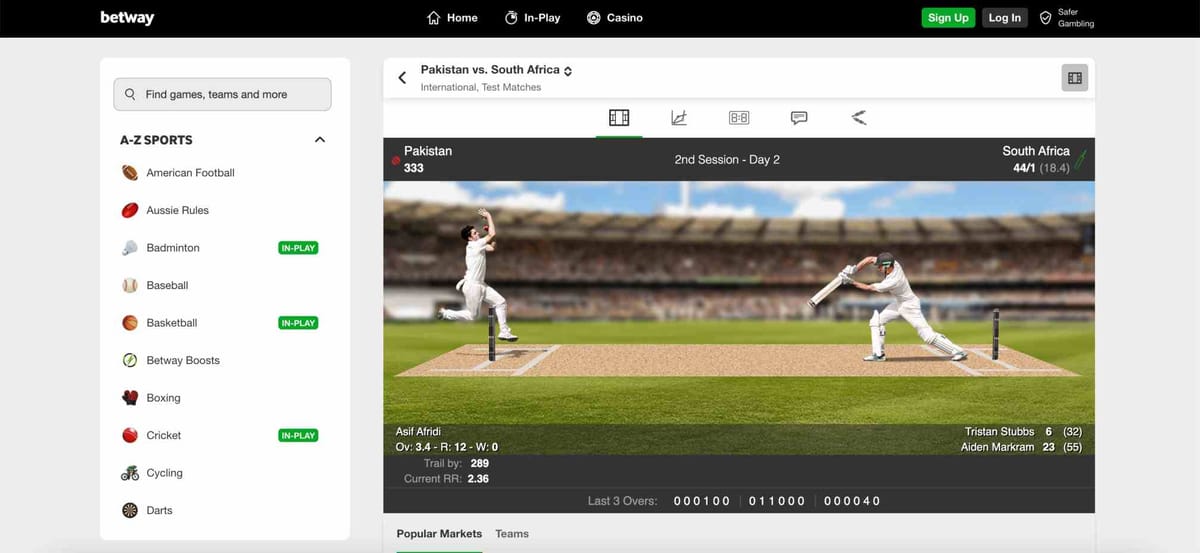The width and height of the screenshot is (1200, 553).
Task: Click the Darts board icon
Action: [130, 510]
